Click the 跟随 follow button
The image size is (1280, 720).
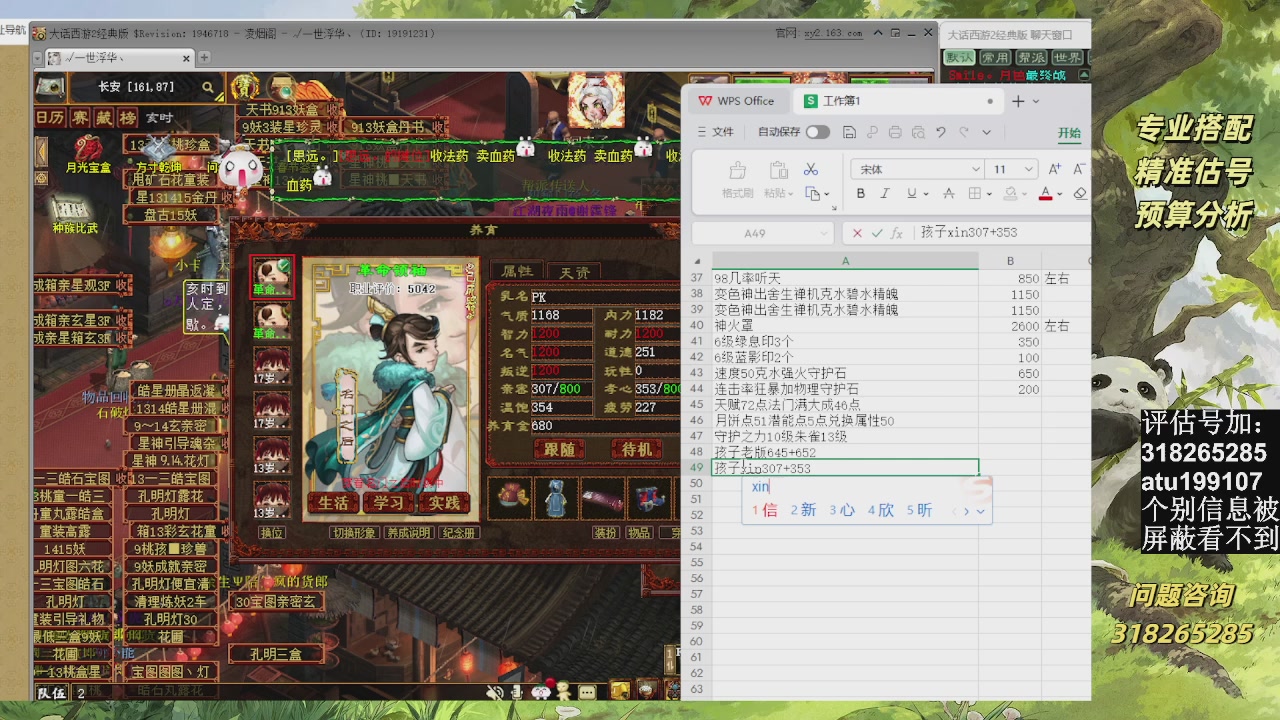click(560, 450)
